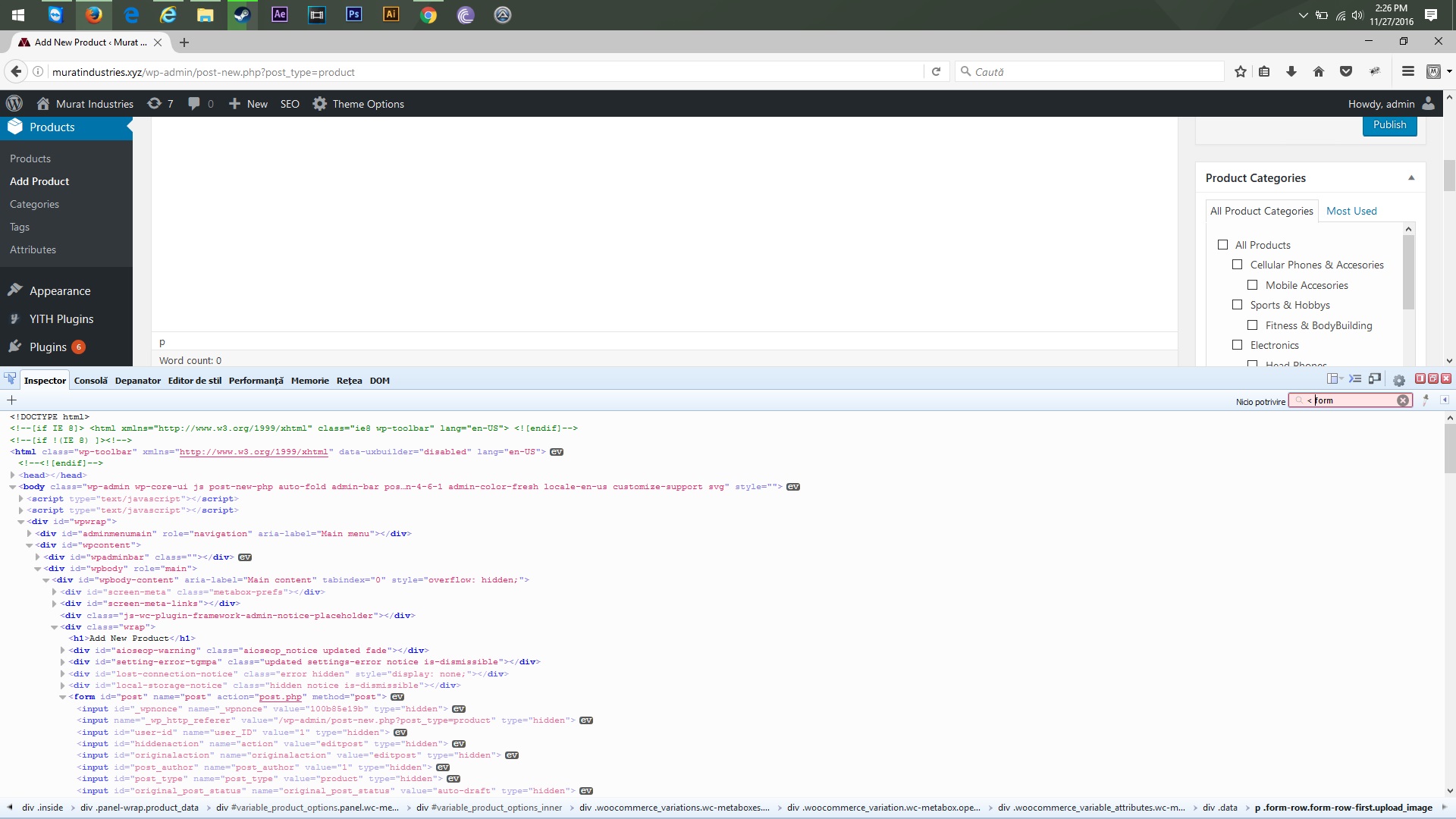Click the categories list scrollbar

pos(1409,273)
